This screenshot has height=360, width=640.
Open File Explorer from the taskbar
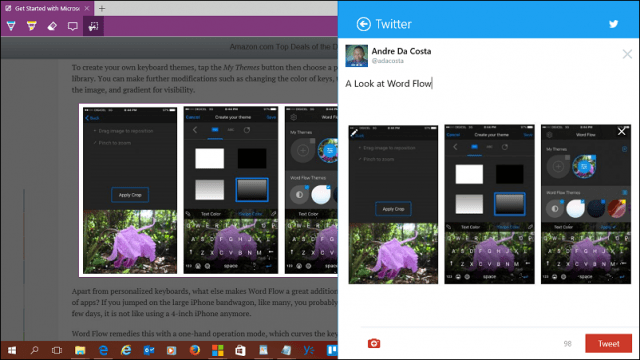point(80,350)
